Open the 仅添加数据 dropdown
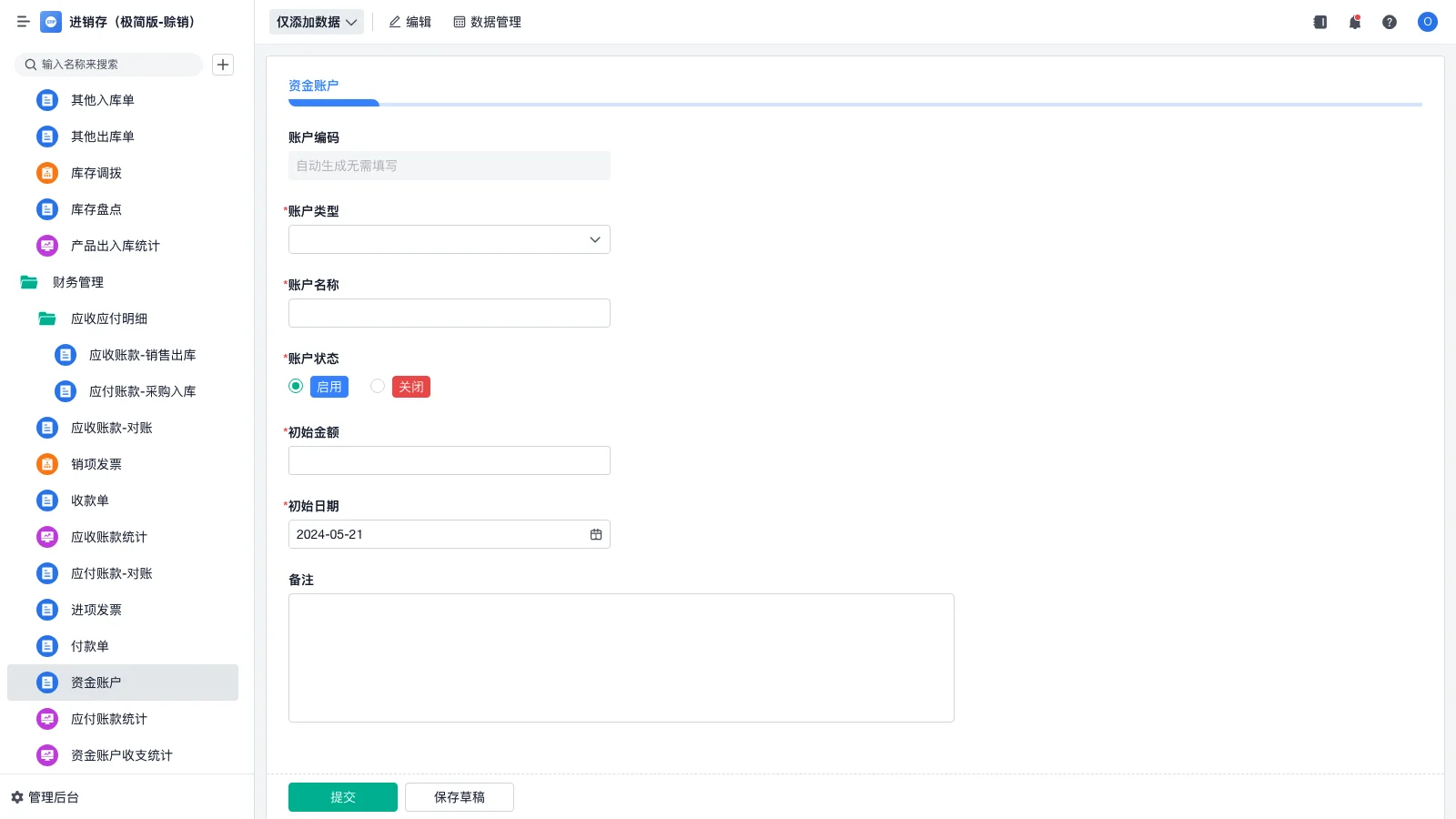 [x=317, y=22]
